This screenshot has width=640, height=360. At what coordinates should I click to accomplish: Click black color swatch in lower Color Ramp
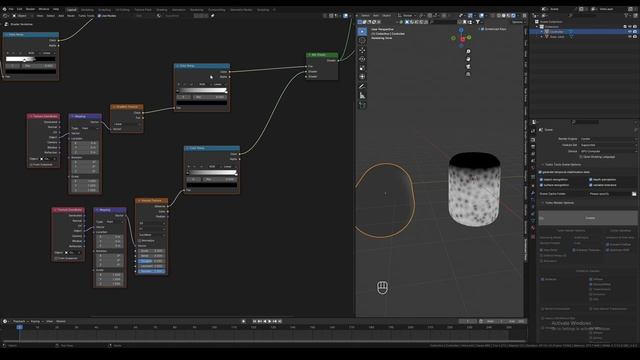point(212,184)
